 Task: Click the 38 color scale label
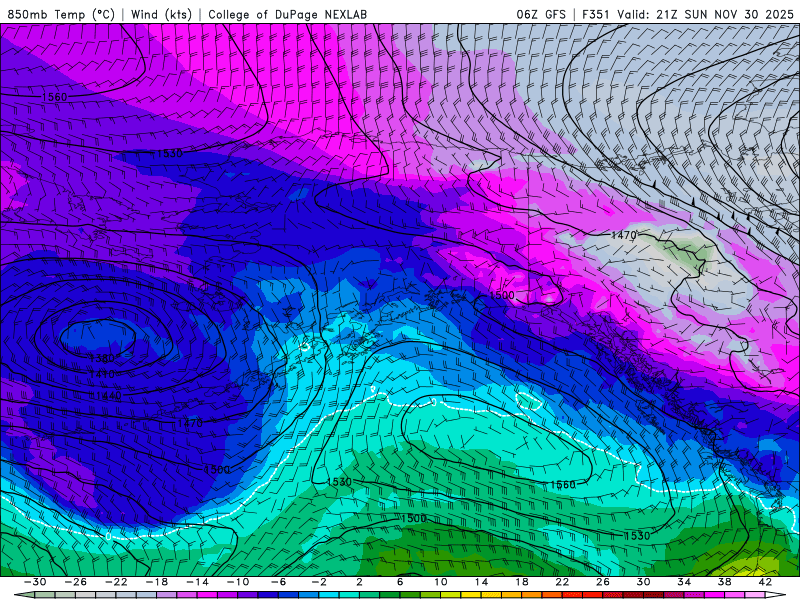point(724,582)
